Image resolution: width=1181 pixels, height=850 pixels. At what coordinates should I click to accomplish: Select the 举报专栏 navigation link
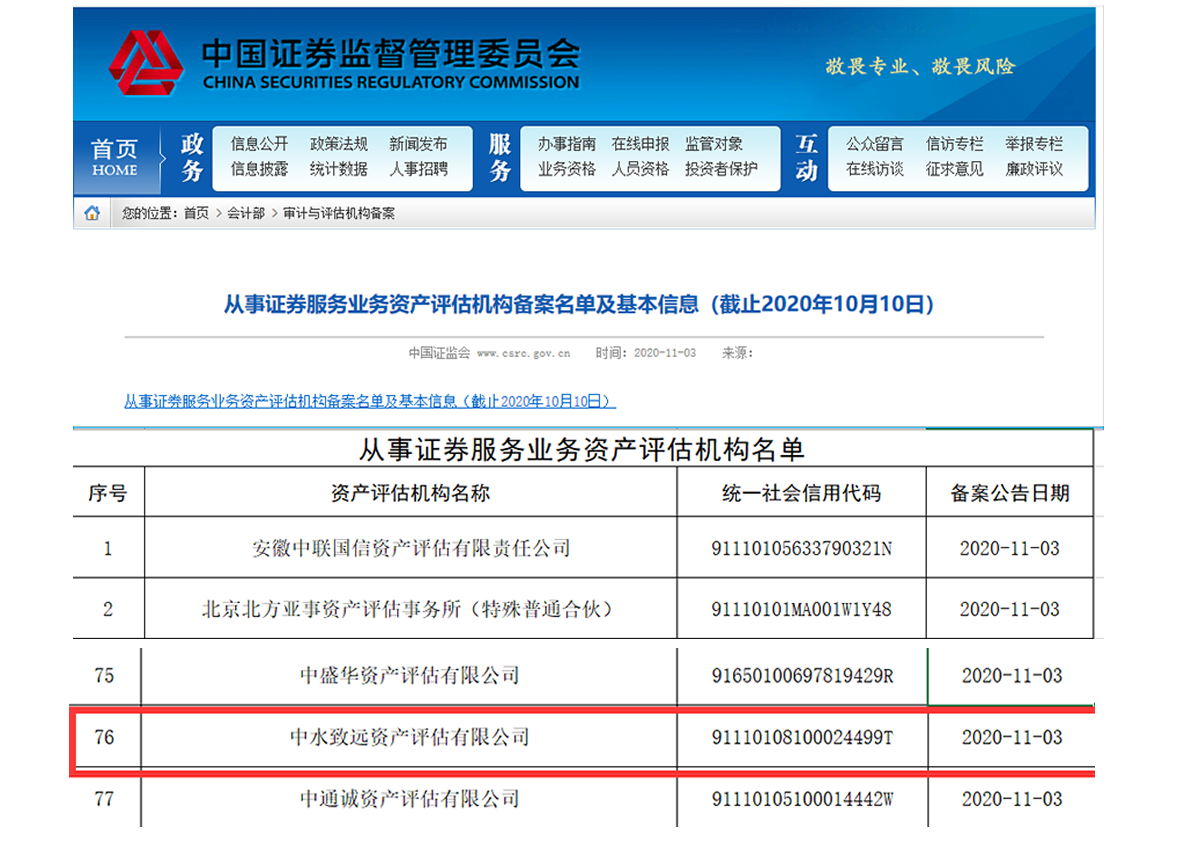[1034, 144]
